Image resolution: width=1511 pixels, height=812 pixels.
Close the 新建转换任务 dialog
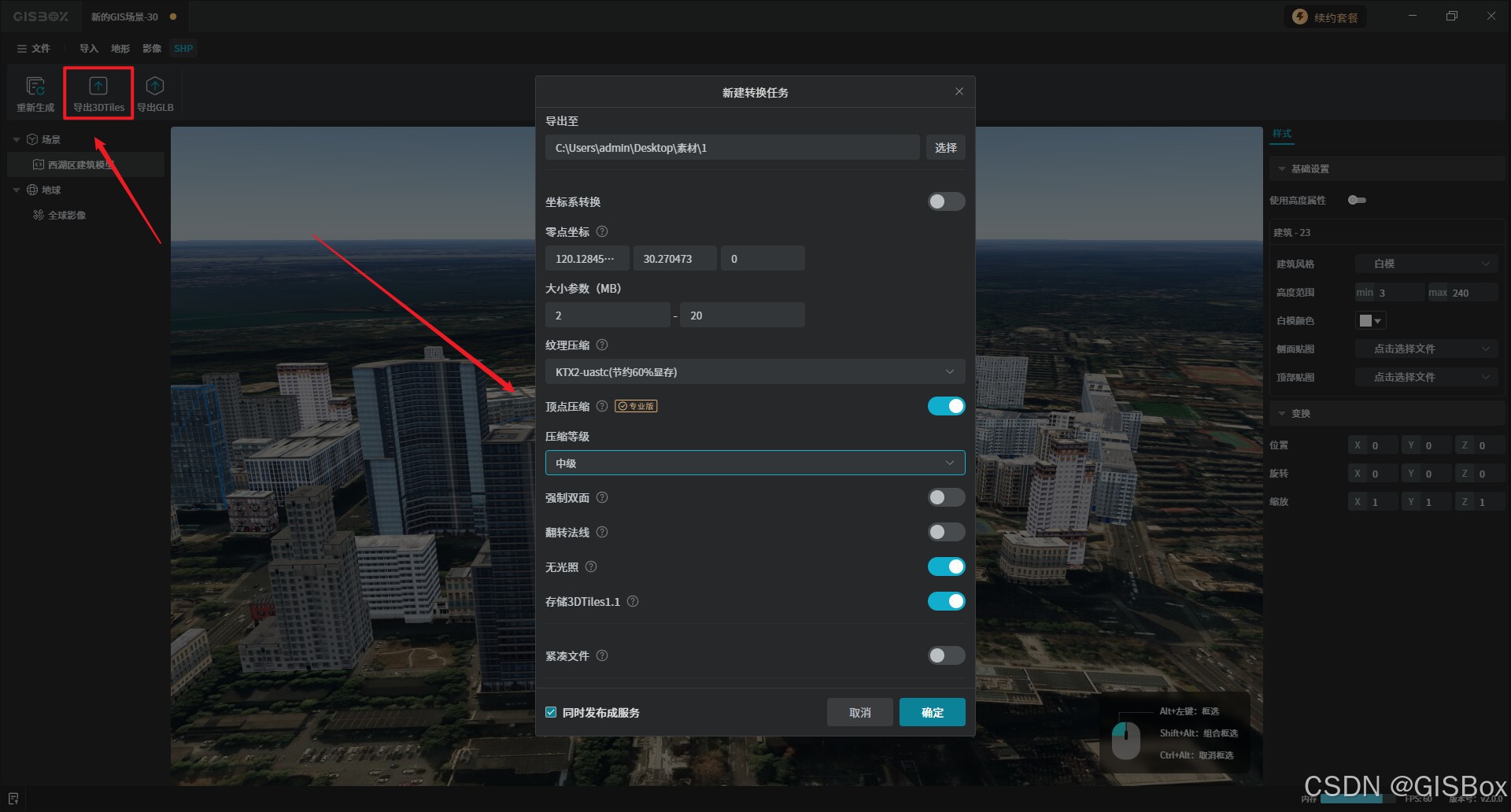point(959,92)
